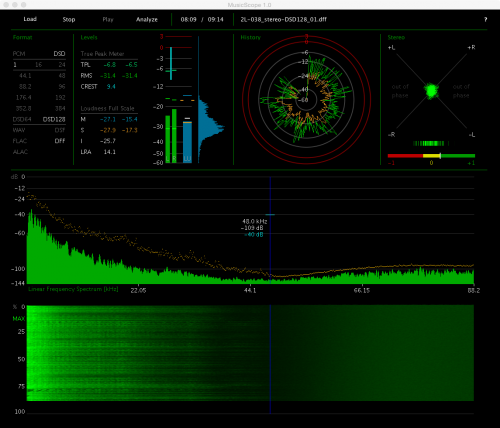The width and height of the screenshot is (500, 428).
Task: Select the DSD format label
Action: [59, 54]
